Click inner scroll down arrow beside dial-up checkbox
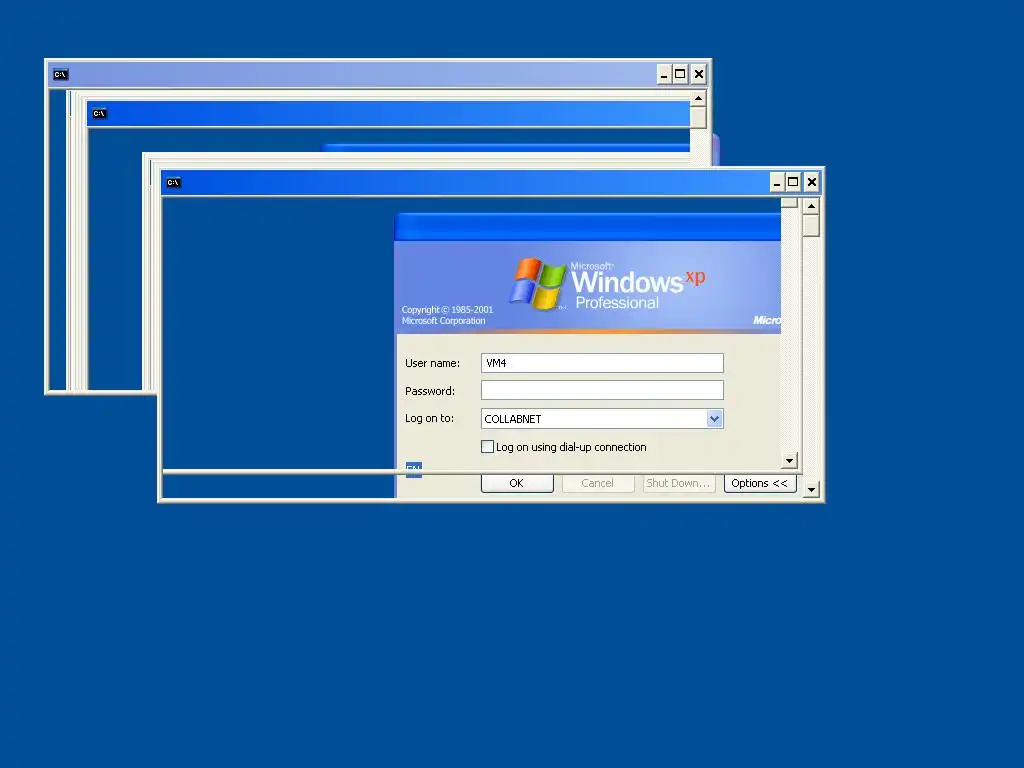 point(790,460)
